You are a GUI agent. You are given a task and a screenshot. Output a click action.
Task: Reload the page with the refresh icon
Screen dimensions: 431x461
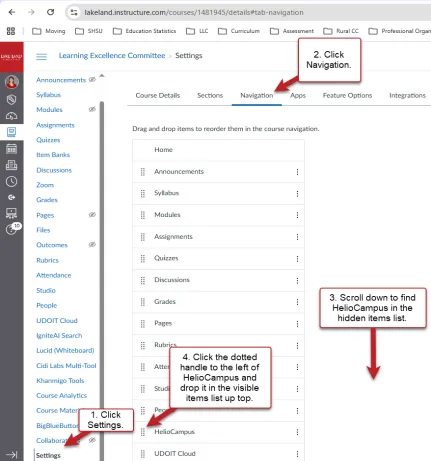(50, 12)
